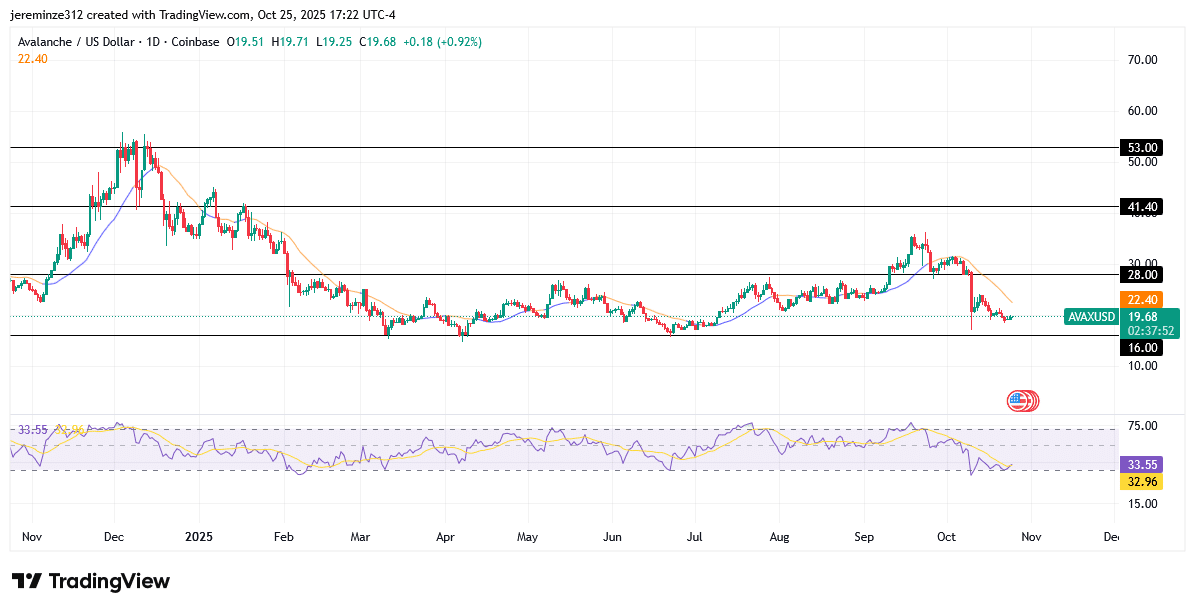Click the +0.18 (+0.92%) price change value
The height and width of the screenshot is (611, 1195).
[x=441, y=42]
